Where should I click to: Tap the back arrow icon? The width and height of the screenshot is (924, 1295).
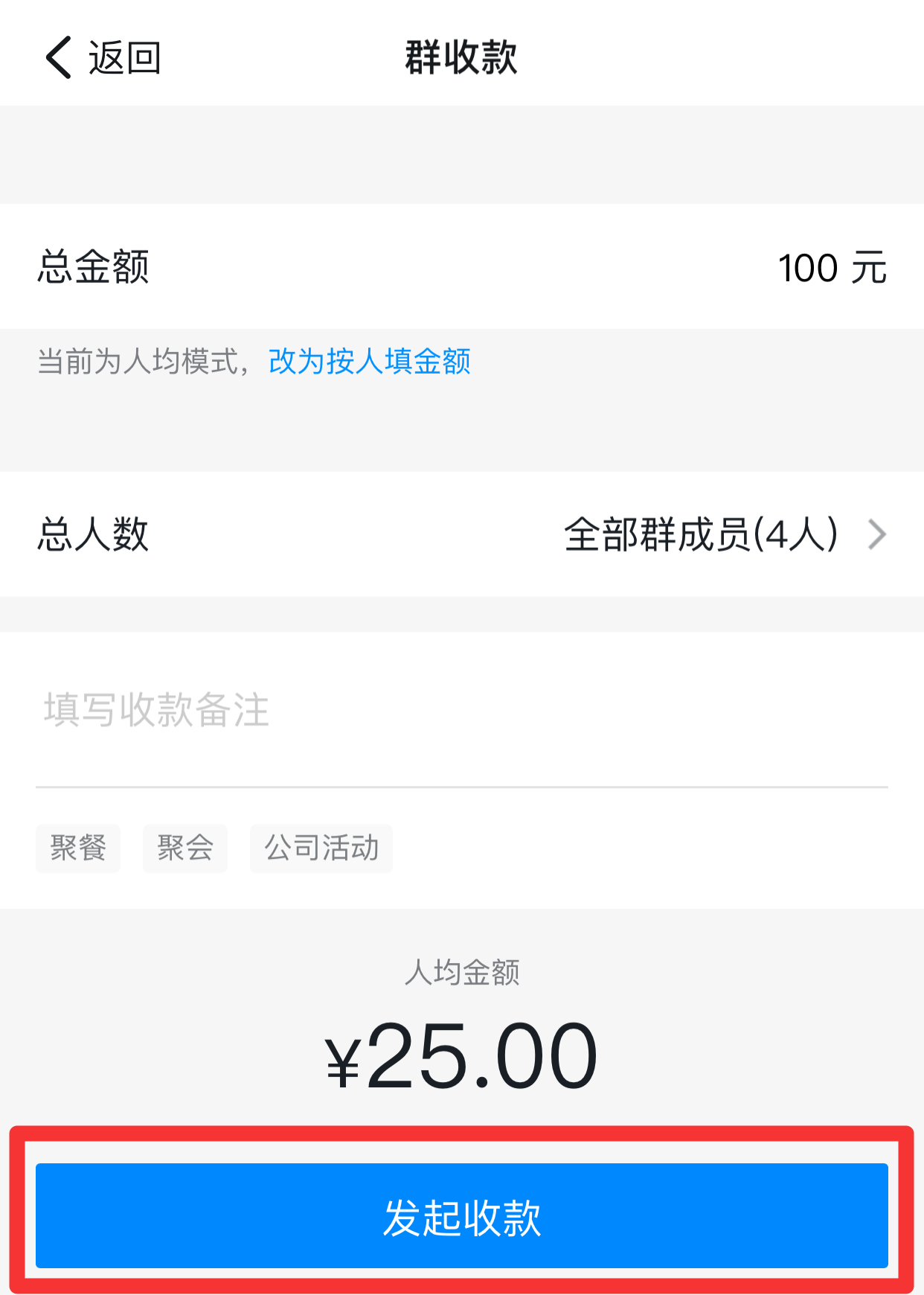pos(59,57)
